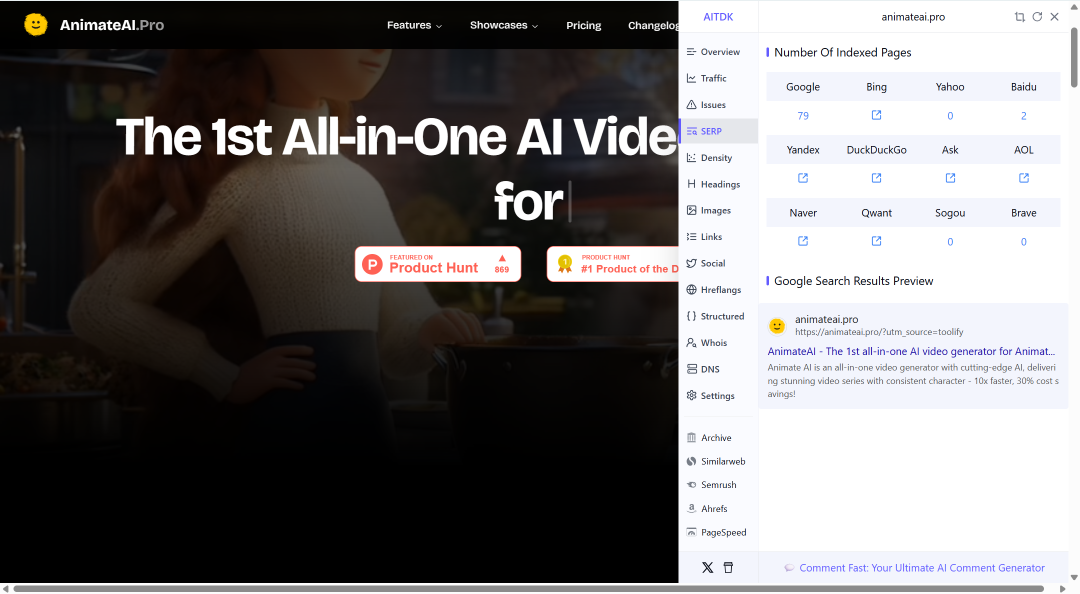Click the panel vertical scrollbar thumb

1074,57
